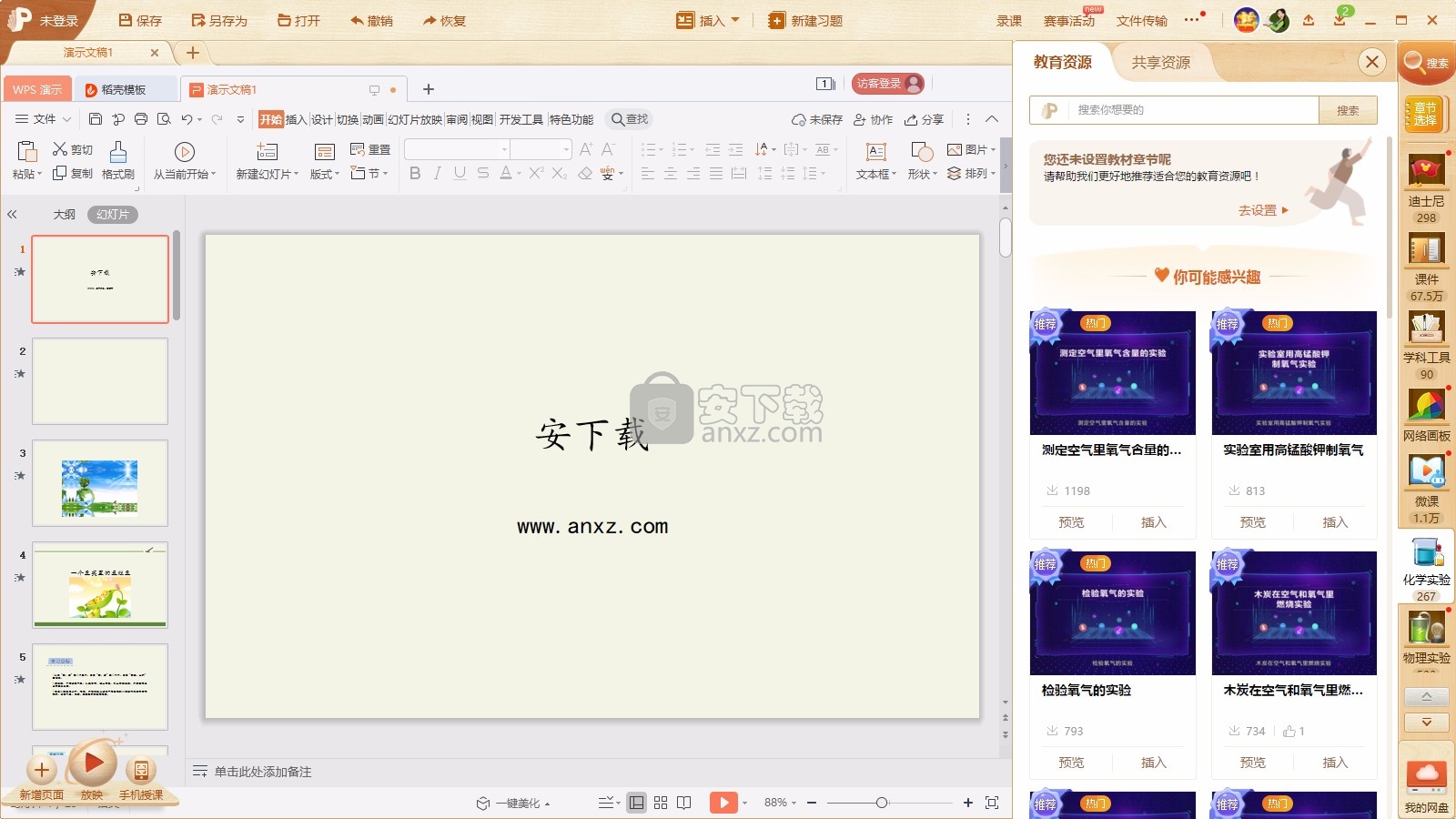Click the 新增页面 plus button
Image resolution: width=1456 pixels, height=819 pixels.
[42, 770]
